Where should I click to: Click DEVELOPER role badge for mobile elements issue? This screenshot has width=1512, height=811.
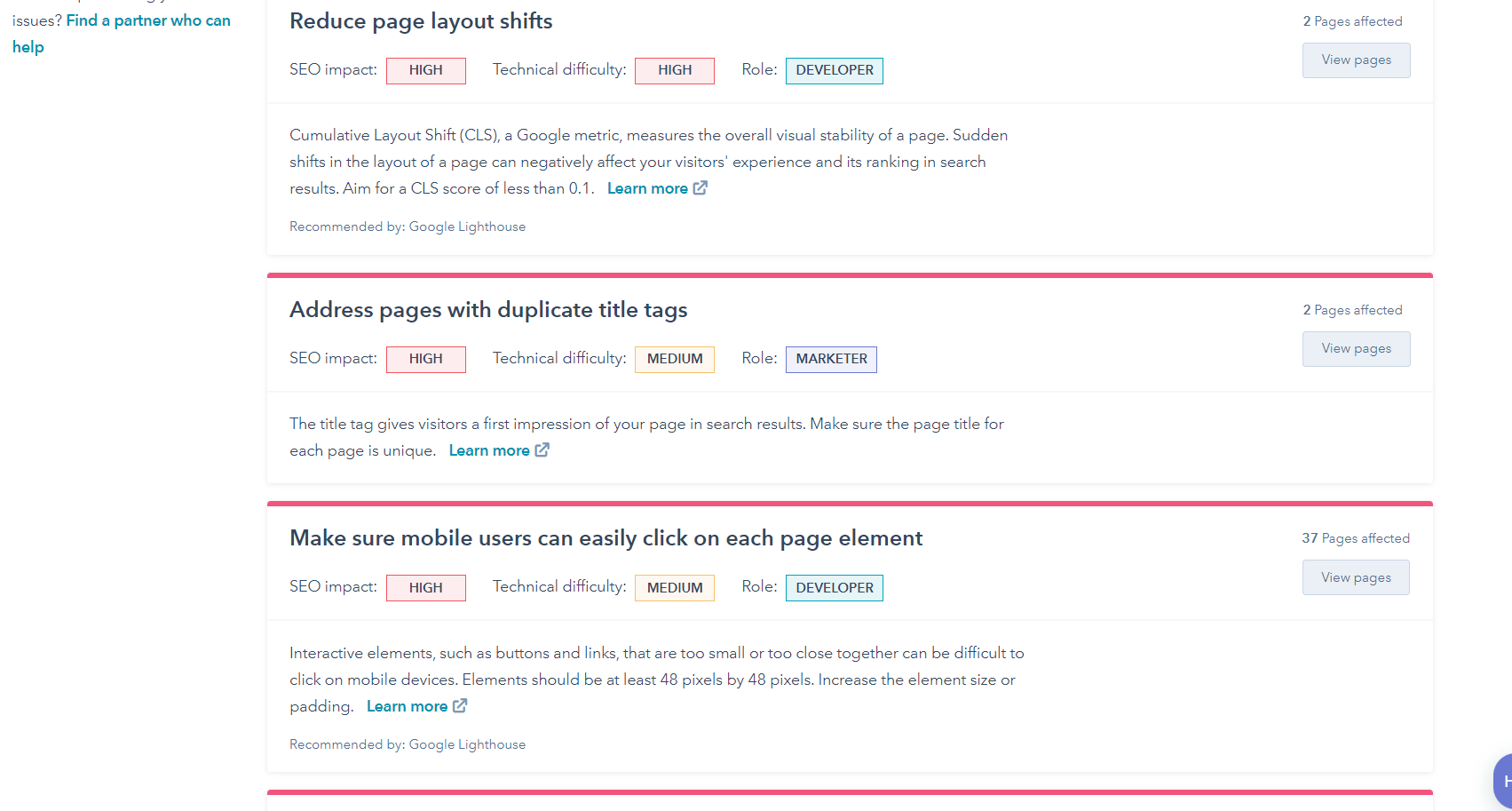[835, 588]
